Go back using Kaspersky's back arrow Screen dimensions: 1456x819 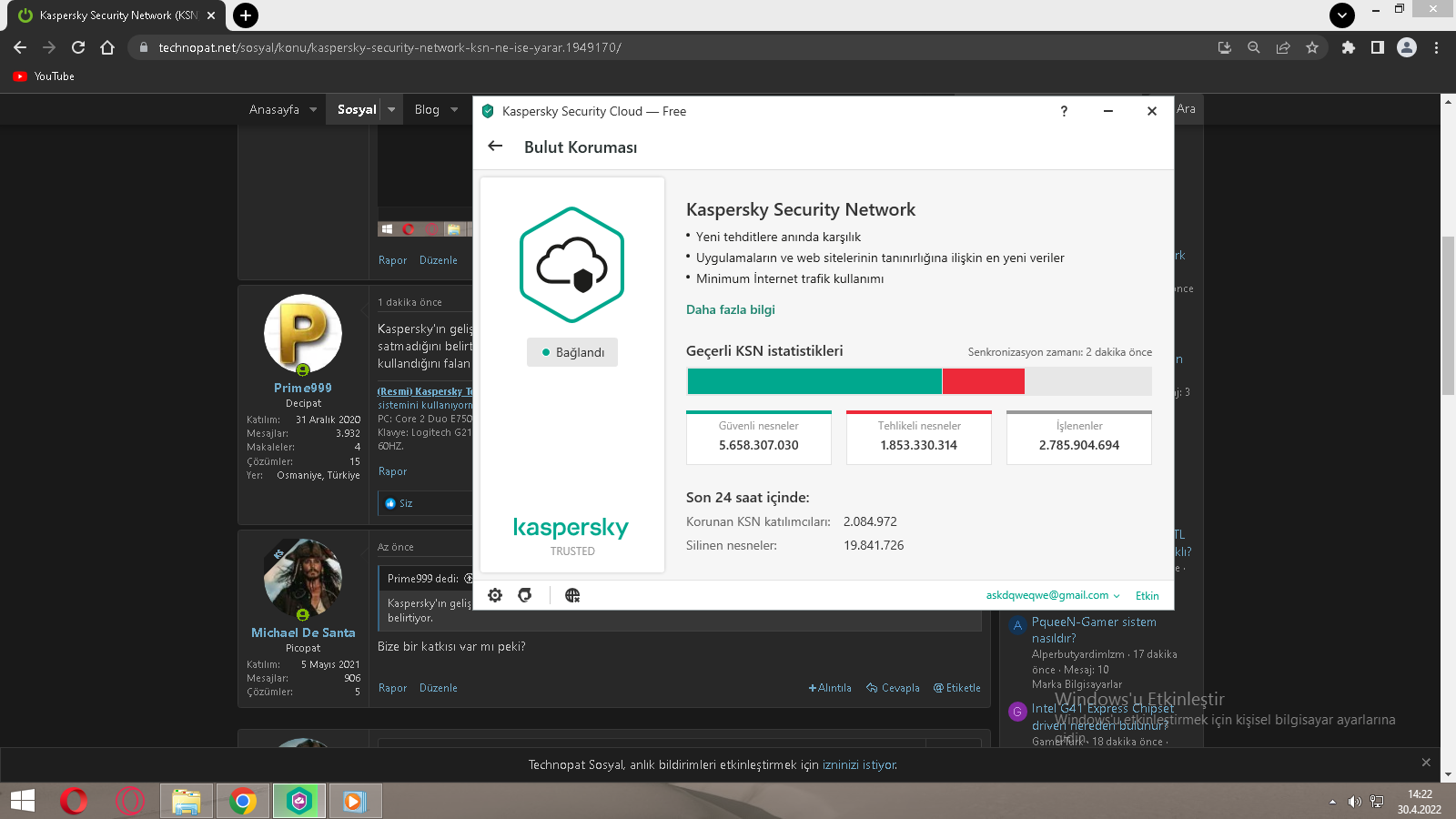point(495,146)
